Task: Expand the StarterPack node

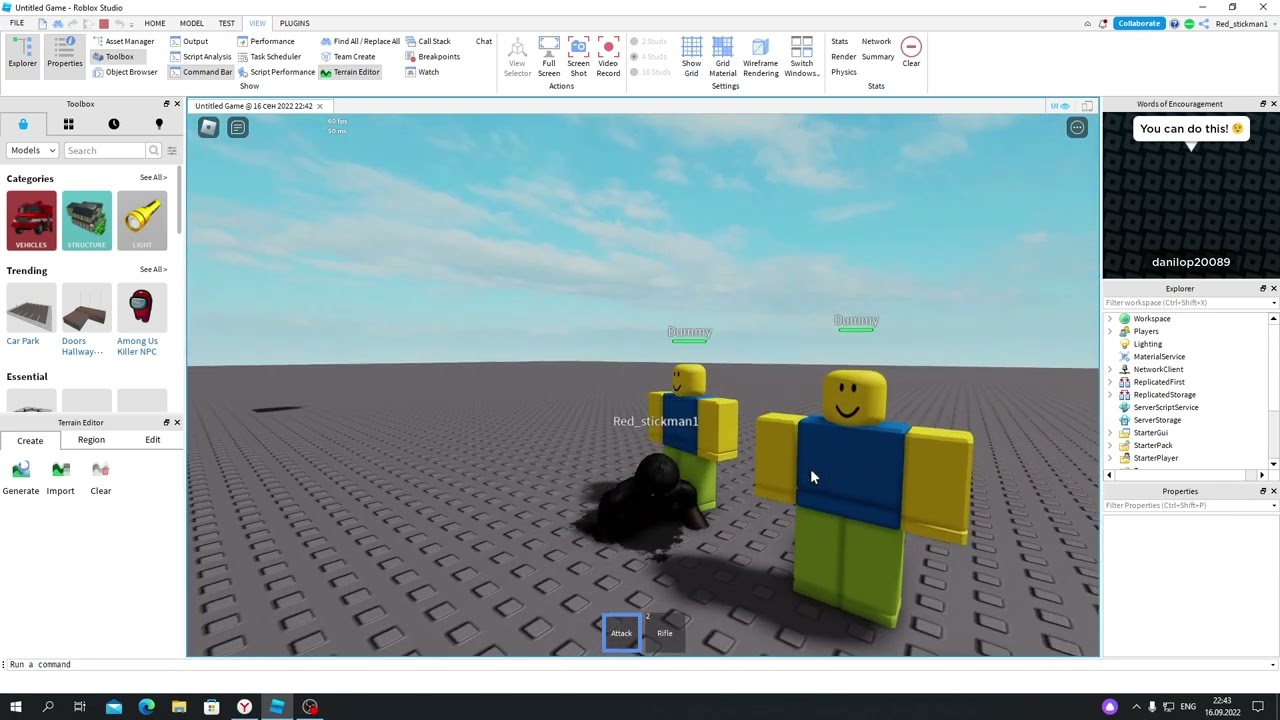Action: pyautogui.click(x=1110, y=445)
